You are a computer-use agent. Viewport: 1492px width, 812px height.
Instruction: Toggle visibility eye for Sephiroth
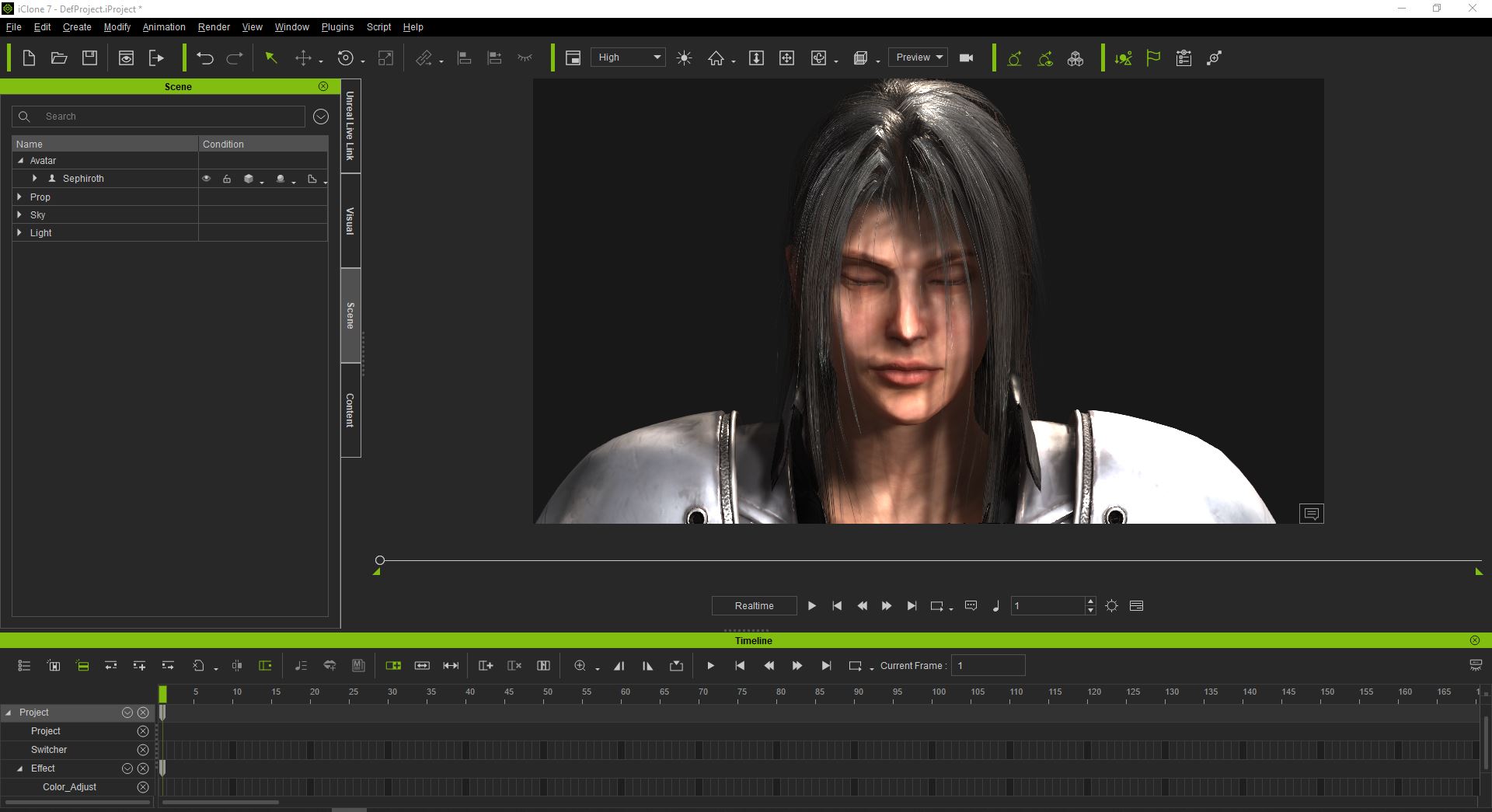tap(207, 179)
